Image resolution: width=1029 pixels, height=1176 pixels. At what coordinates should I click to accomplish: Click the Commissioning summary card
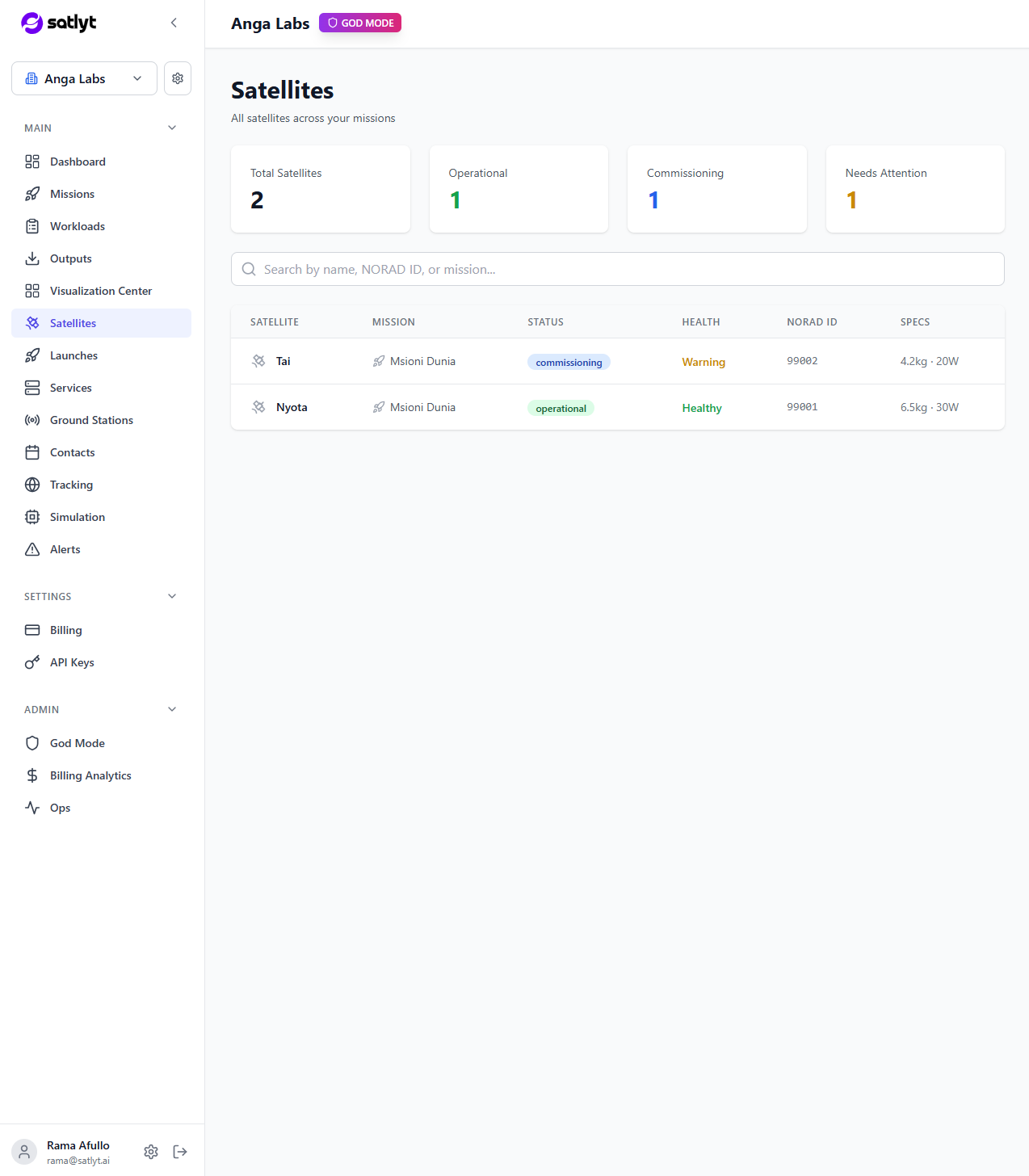coord(717,189)
